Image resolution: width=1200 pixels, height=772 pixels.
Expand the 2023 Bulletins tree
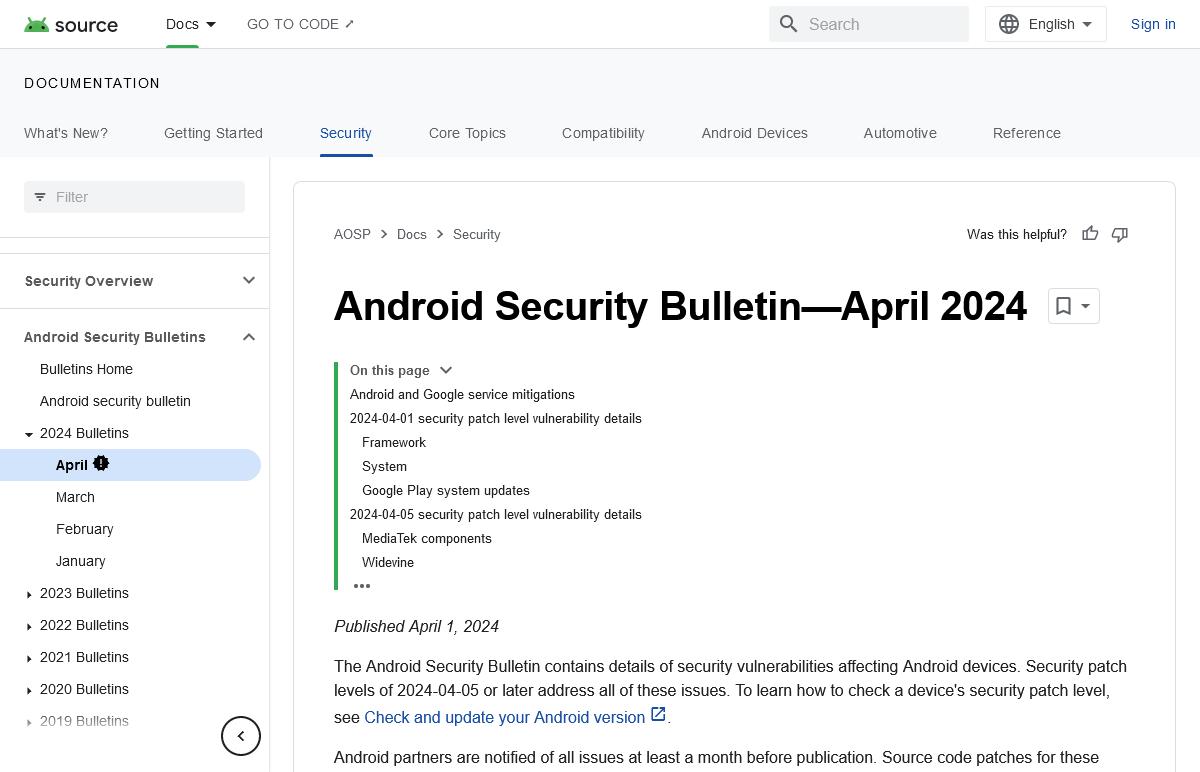click(x=29, y=594)
